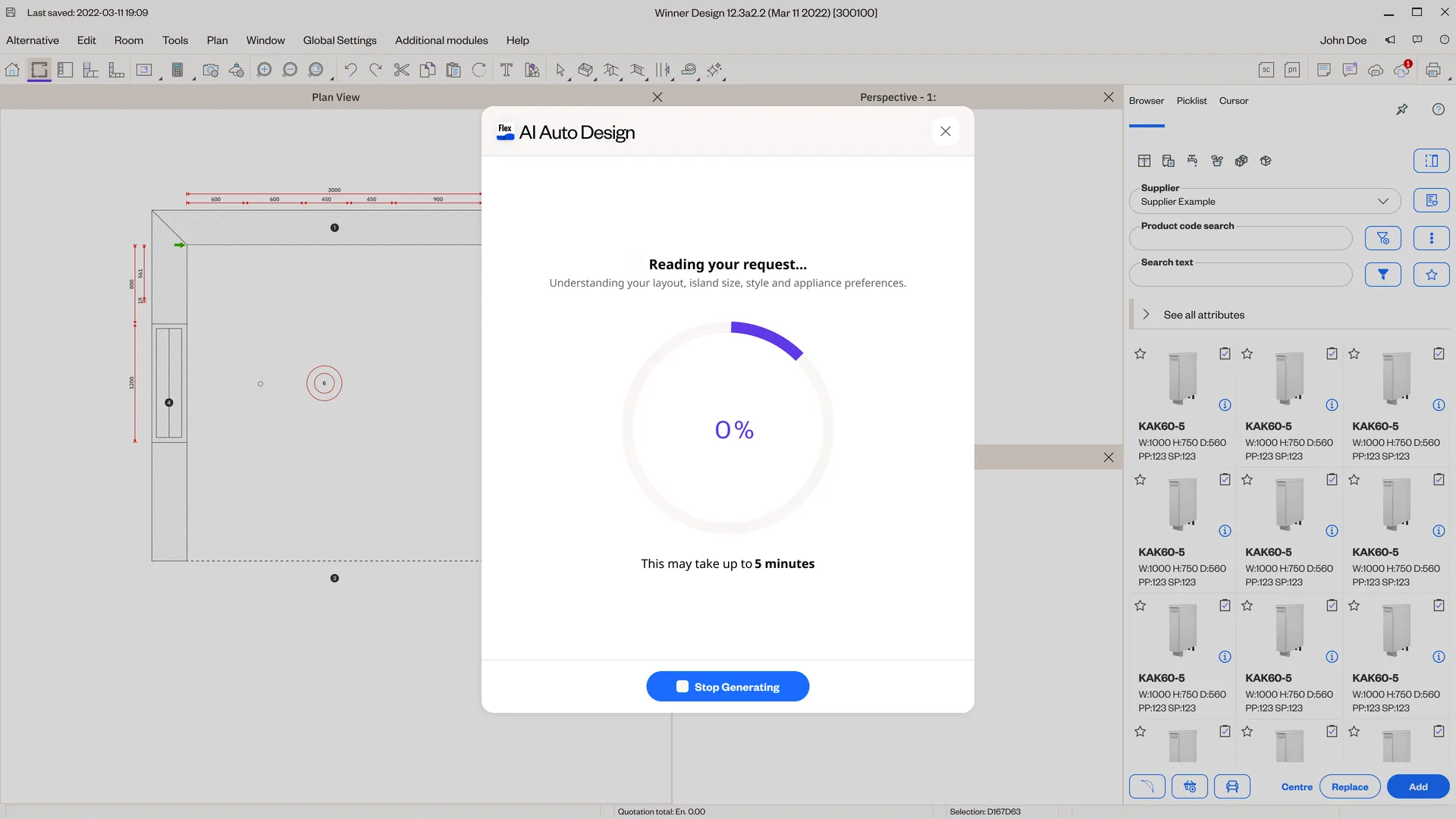Viewport: 1456px width, 819px height.
Task: Close the Perspective - 1 pane
Action: [1109, 97]
